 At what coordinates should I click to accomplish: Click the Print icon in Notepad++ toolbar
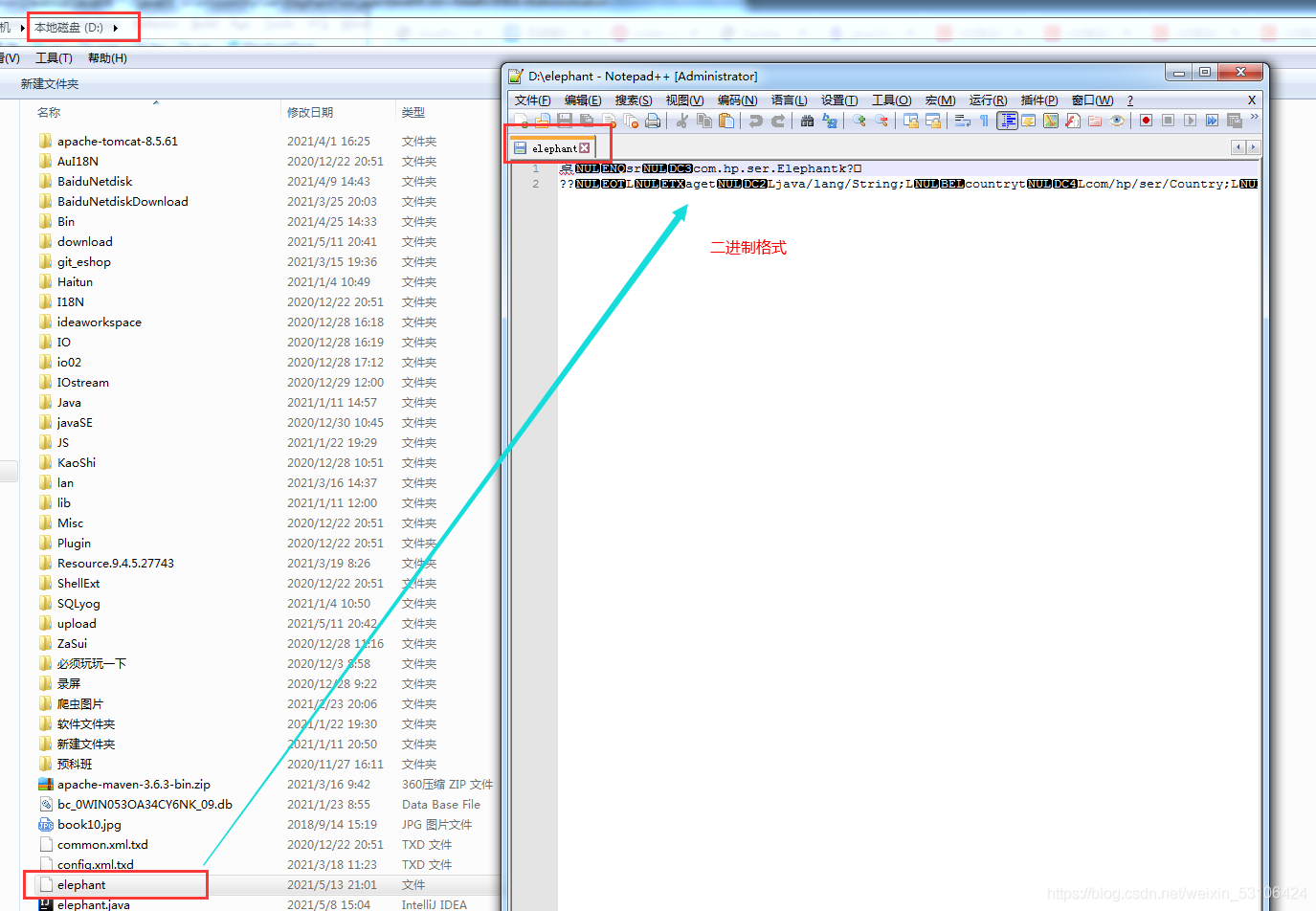(653, 121)
